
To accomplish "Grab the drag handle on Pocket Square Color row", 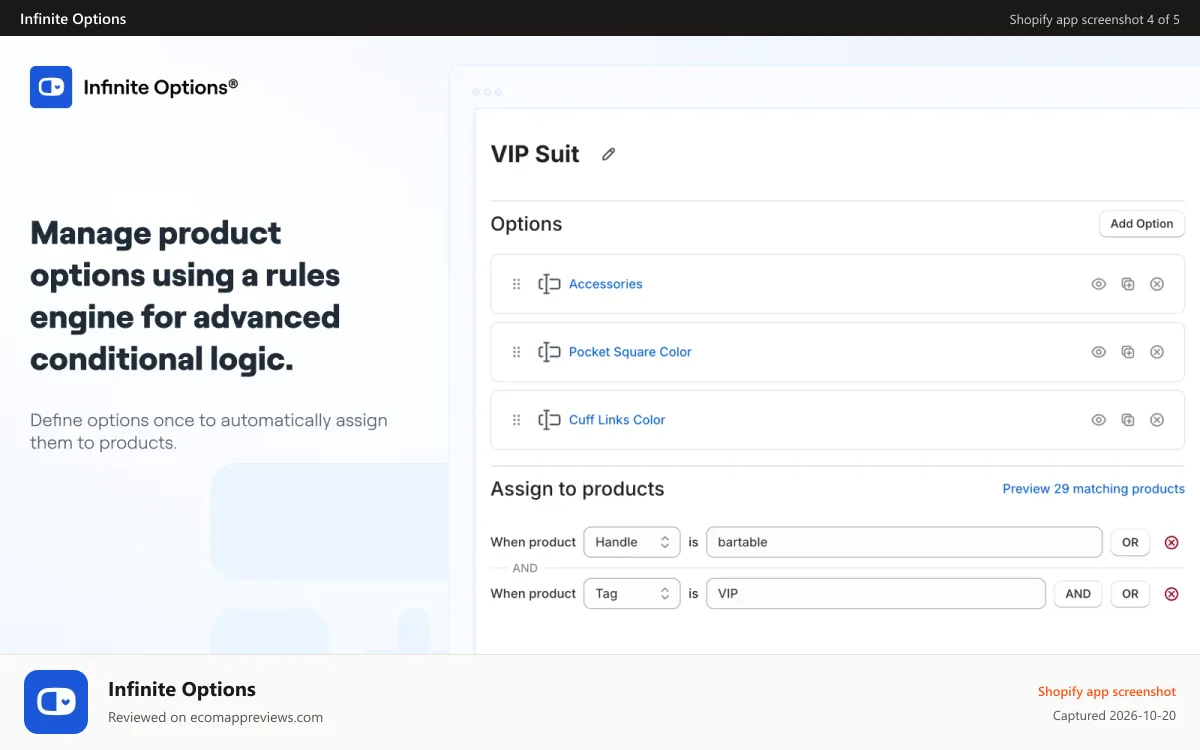I will click(x=517, y=352).
